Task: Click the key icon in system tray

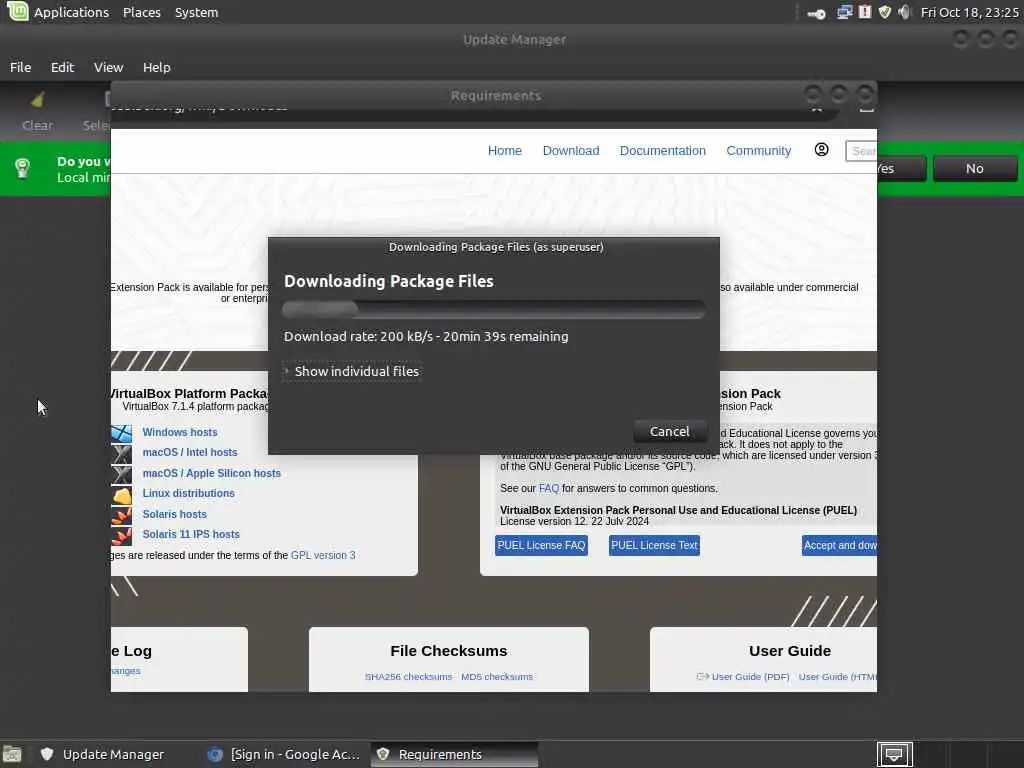Action: click(x=816, y=13)
